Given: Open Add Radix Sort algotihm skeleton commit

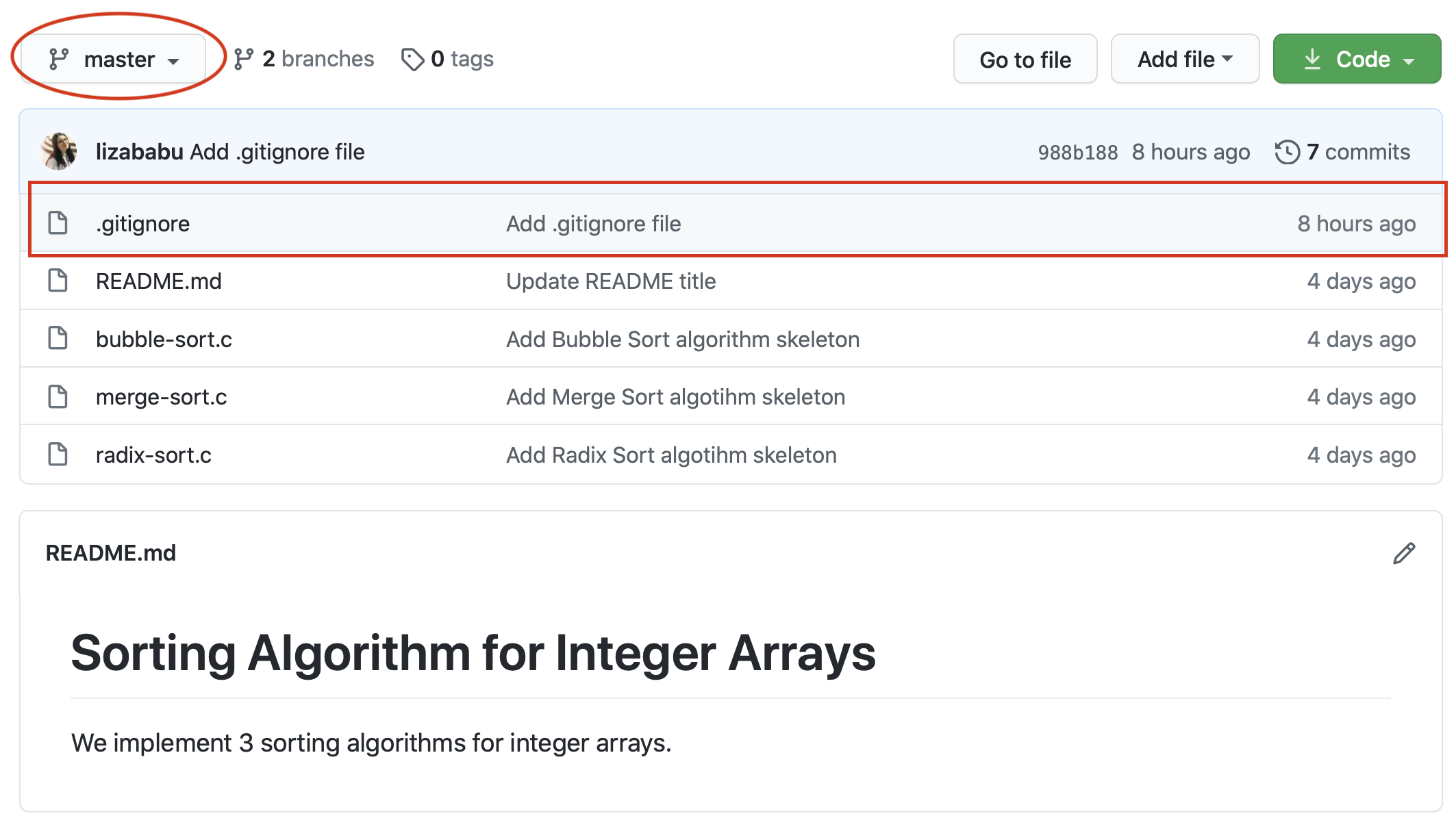Looking at the screenshot, I should [671, 455].
